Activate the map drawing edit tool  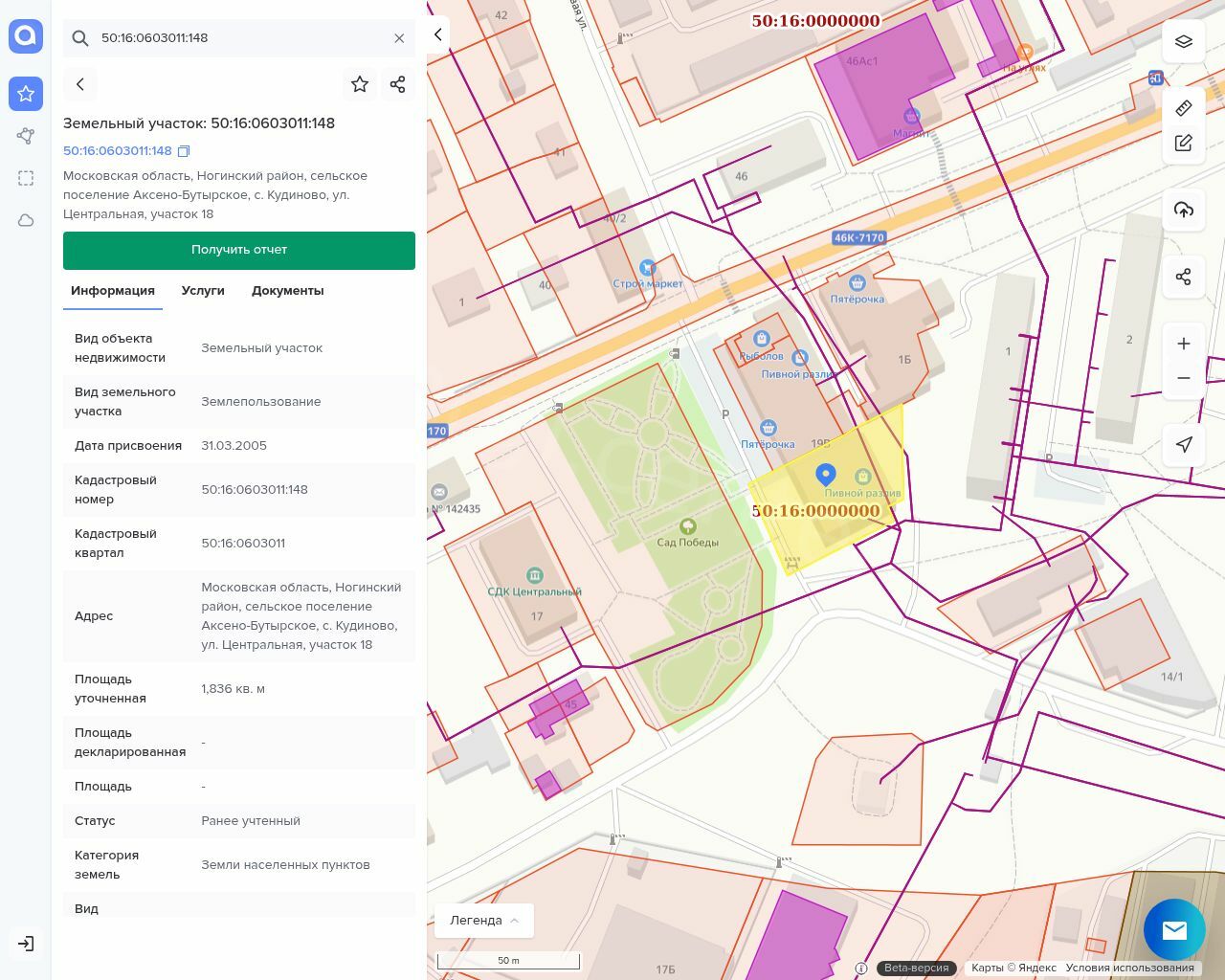[x=1184, y=143]
